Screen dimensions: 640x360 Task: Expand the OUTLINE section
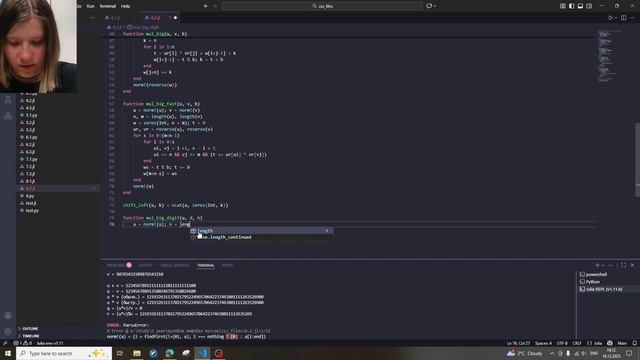(58, 329)
